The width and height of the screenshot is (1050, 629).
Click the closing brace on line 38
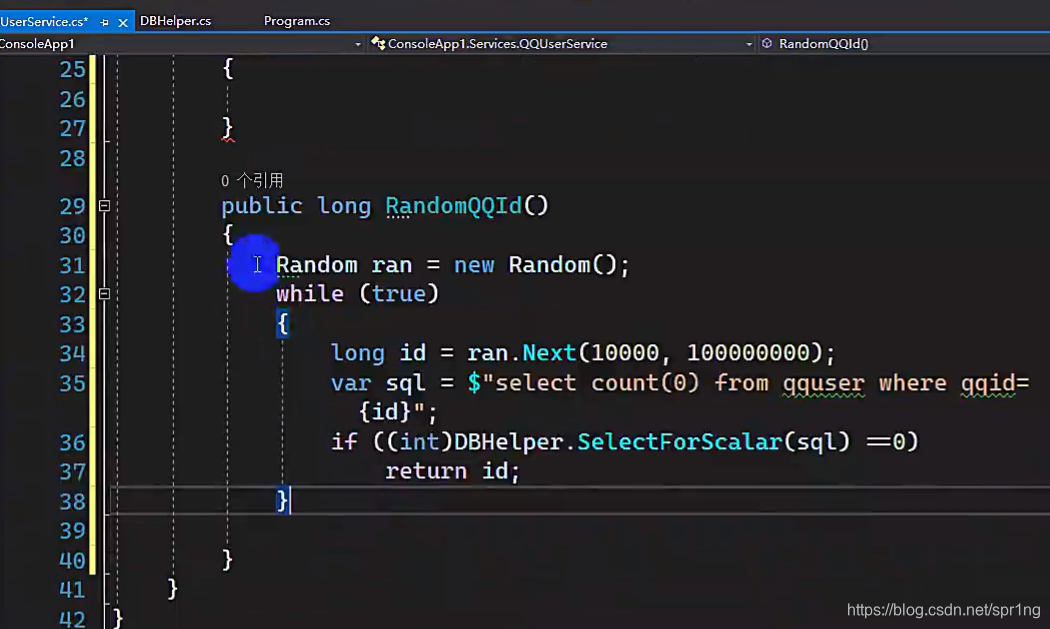click(x=283, y=501)
